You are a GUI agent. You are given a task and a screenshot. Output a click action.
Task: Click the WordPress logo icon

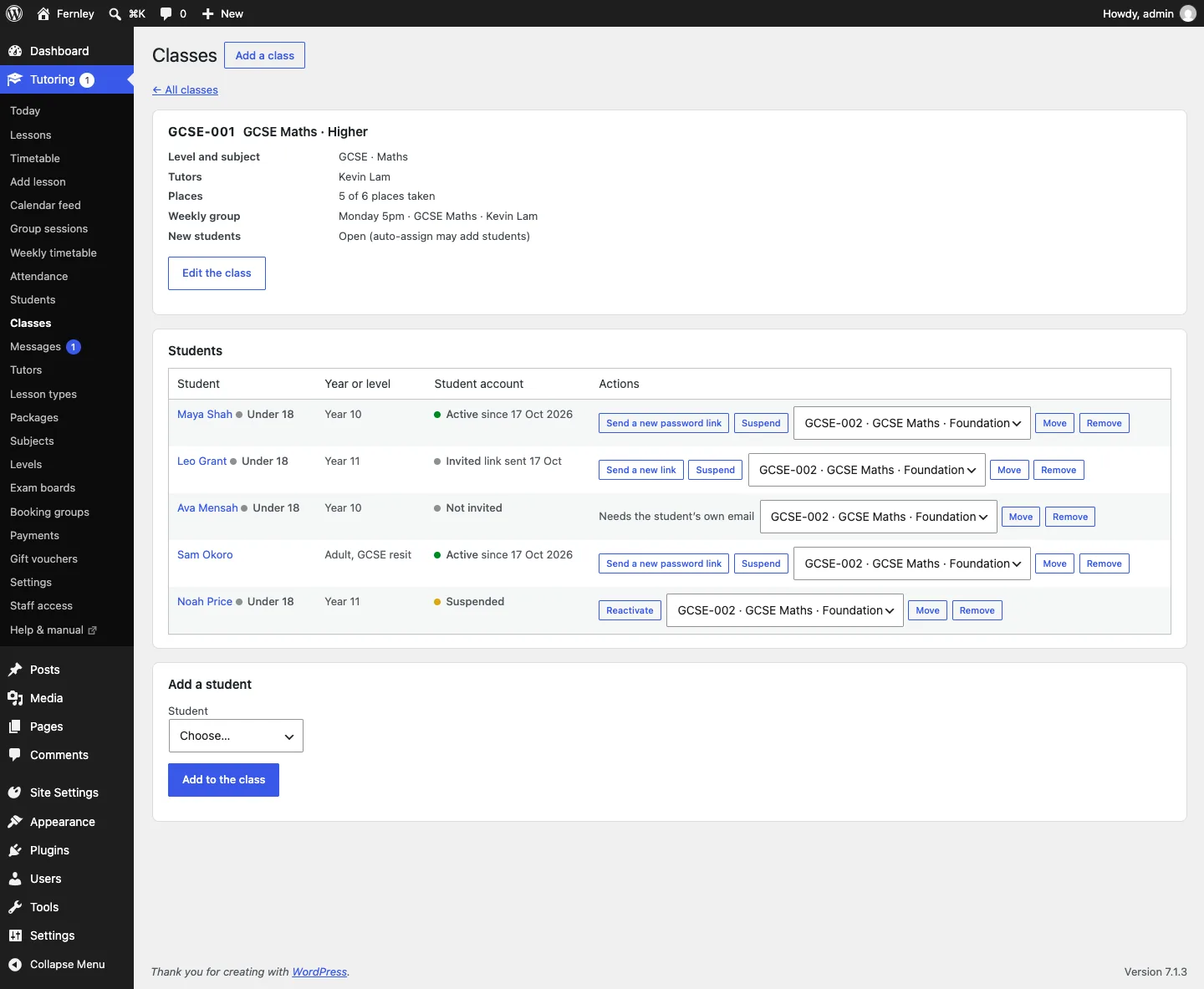coord(14,13)
